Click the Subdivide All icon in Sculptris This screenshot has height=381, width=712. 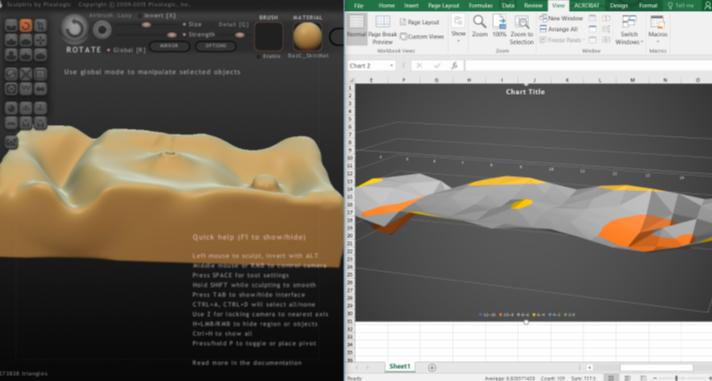[x=40, y=74]
